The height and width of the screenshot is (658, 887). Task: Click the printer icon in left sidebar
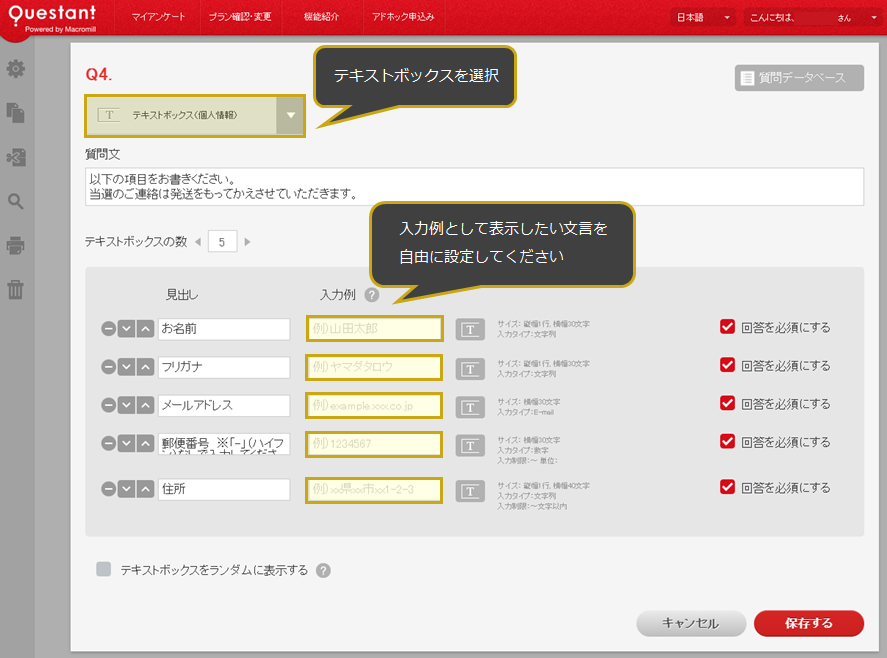point(16,245)
